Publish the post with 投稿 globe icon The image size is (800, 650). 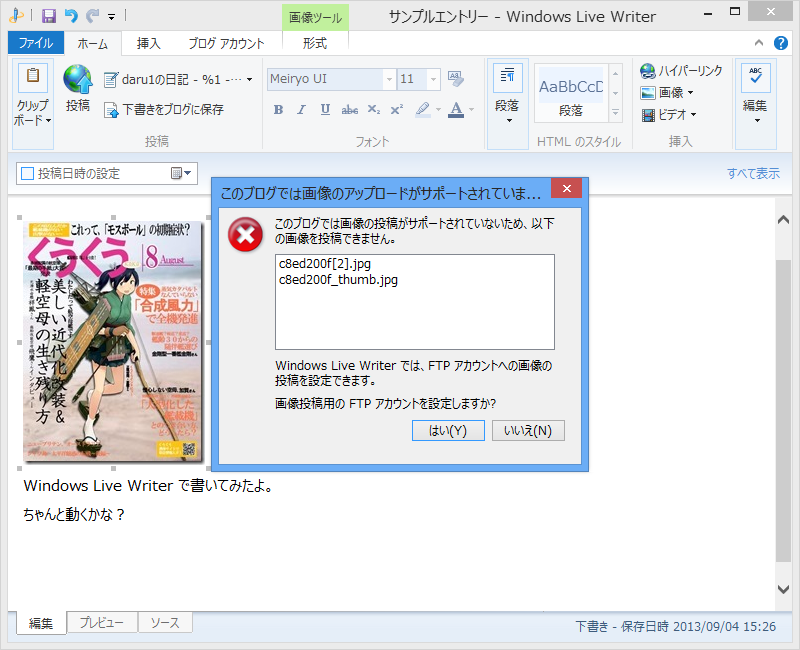78,88
